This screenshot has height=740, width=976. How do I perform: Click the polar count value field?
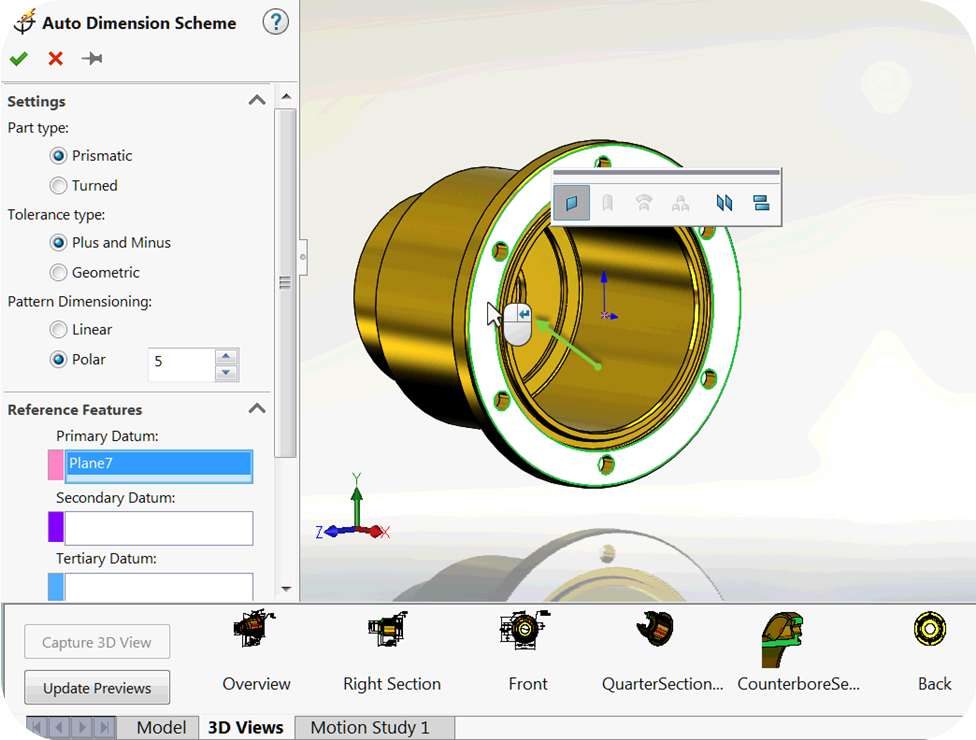coord(182,364)
